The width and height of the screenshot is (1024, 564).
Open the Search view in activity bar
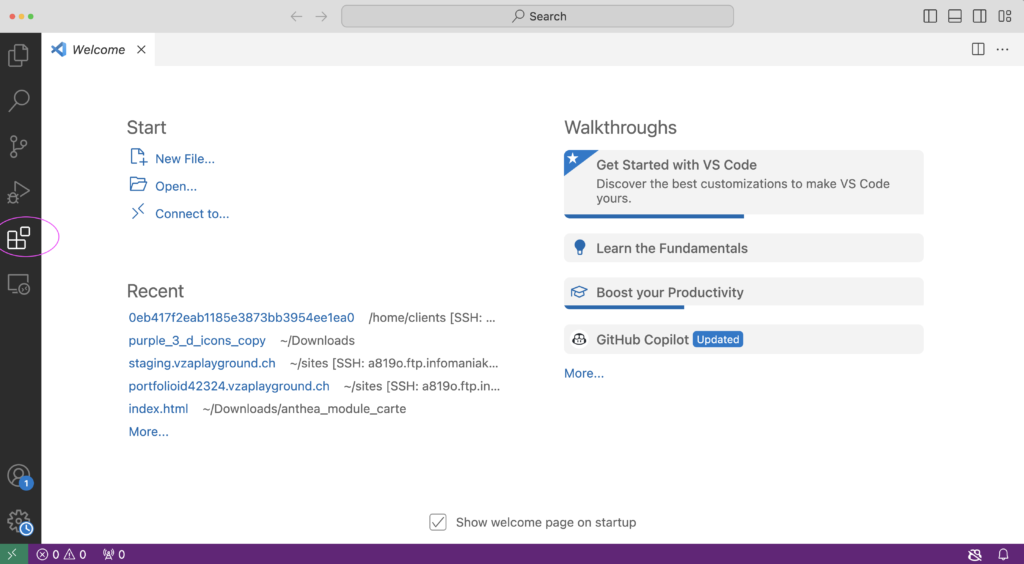pos(18,101)
